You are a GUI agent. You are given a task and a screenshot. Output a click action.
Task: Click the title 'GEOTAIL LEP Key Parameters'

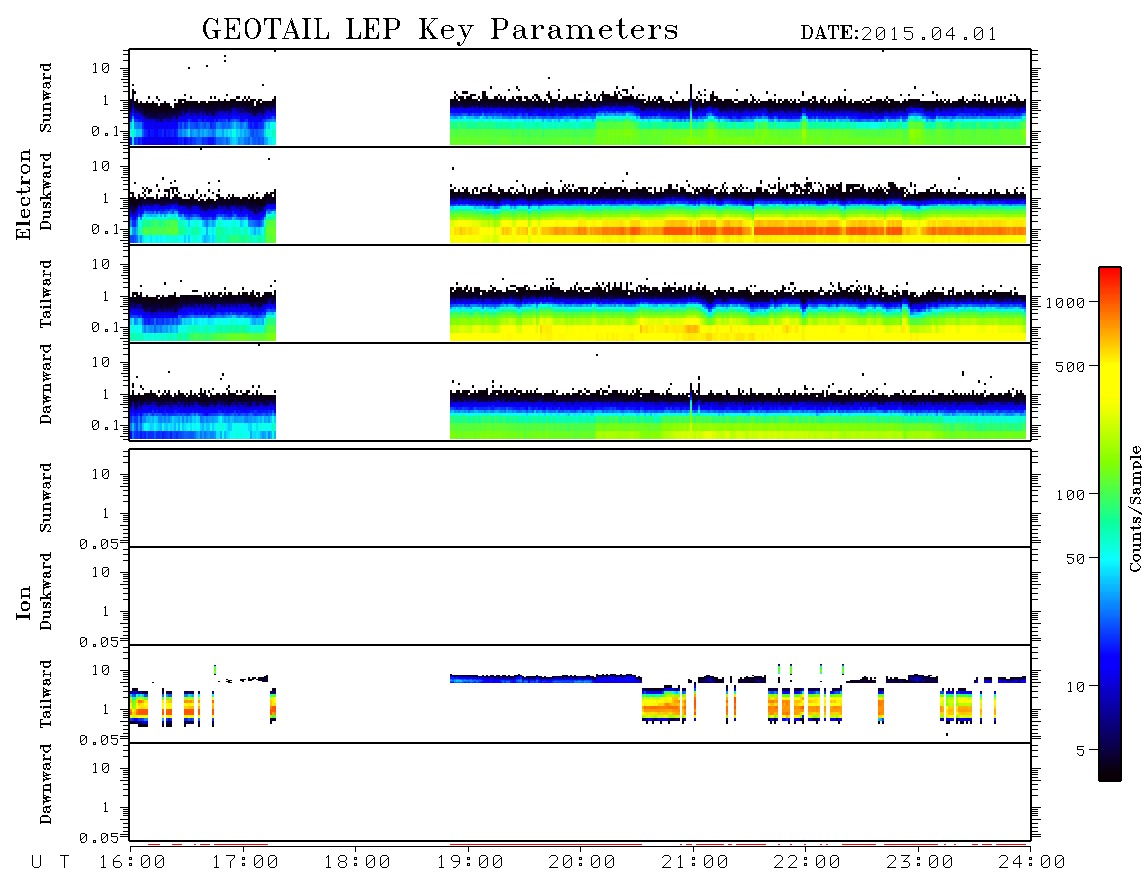[440, 30]
